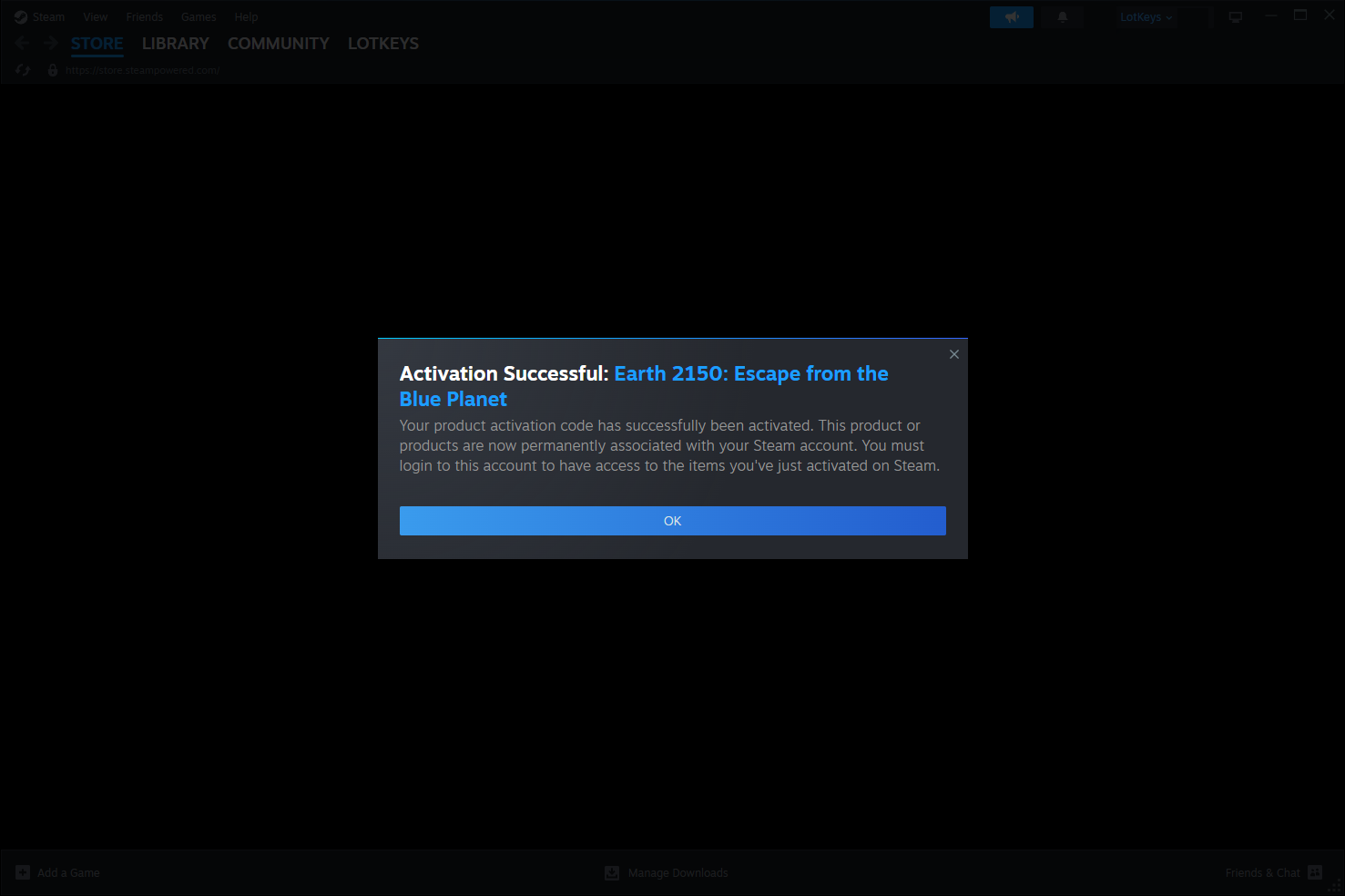Screen dimensions: 1345x896
Task: Switch to the COMMUNITY tab
Action: point(279,43)
